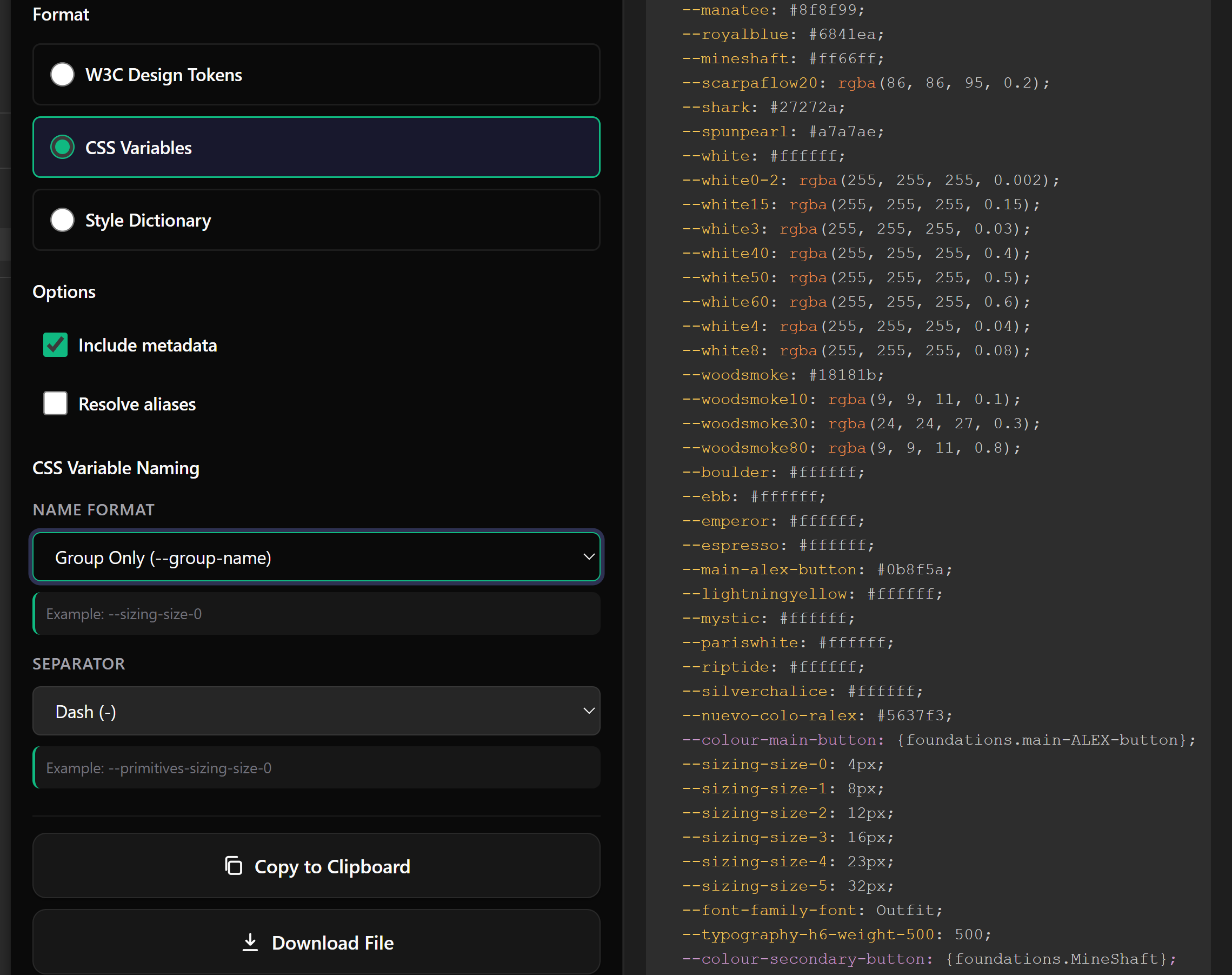Screen dimensions: 1232x975
Task: Click the sizing-size-0 example input field
Action: (316, 614)
